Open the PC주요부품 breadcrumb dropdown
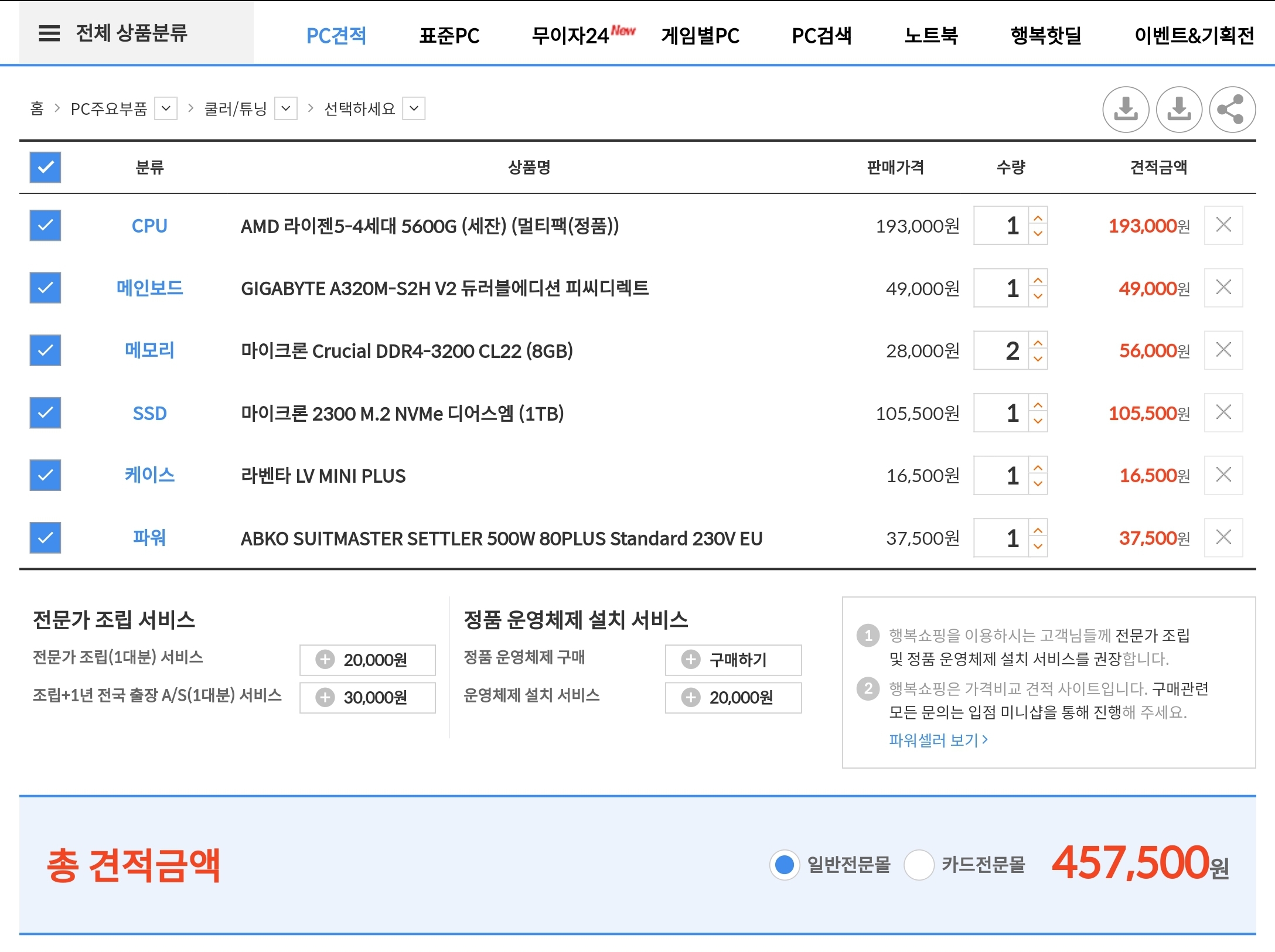1275x952 pixels. [166, 108]
